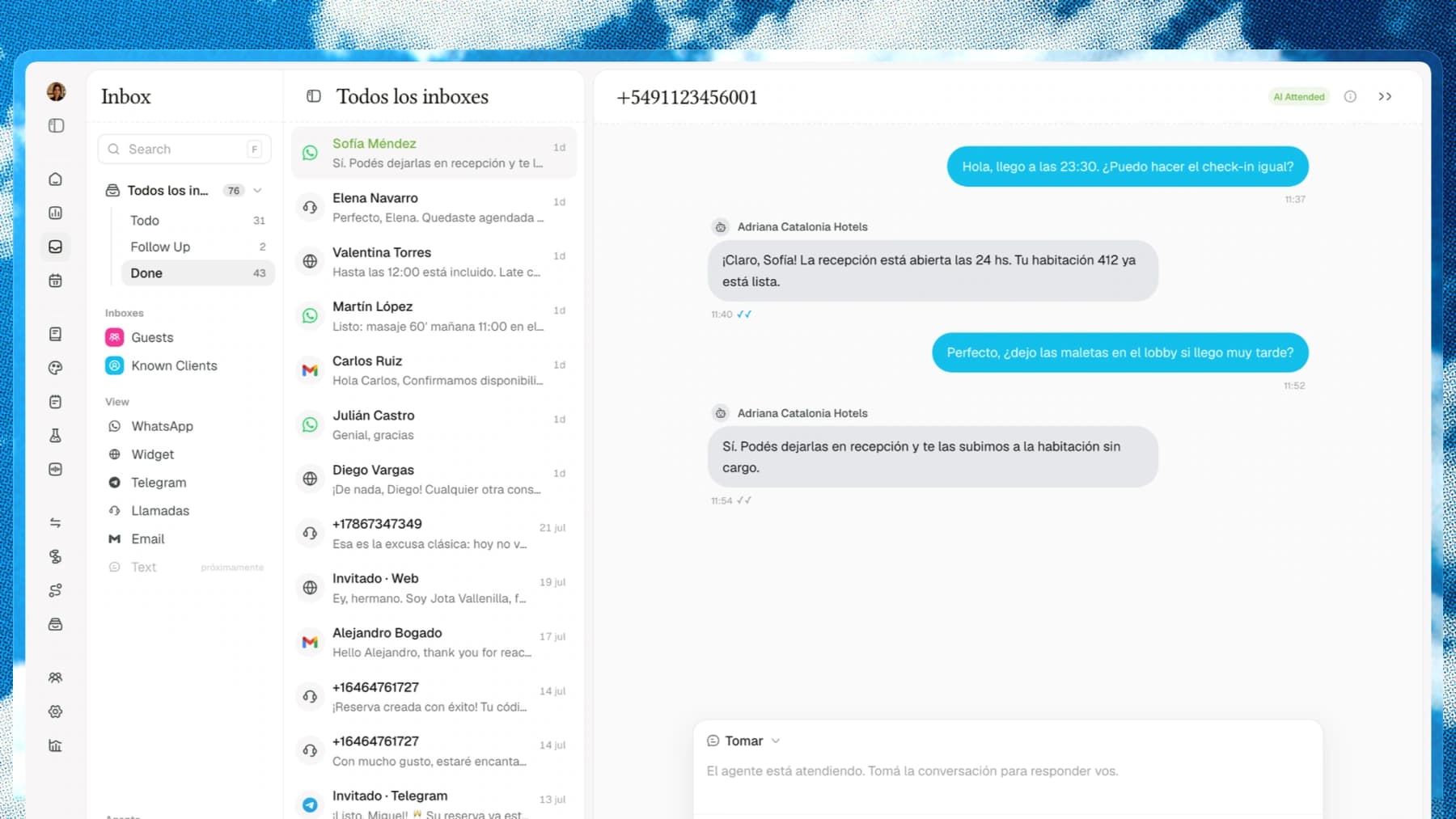The image size is (1456, 819).
Task: Click the message about check-in at 23:30
Action: click(x=1128, y=167)
